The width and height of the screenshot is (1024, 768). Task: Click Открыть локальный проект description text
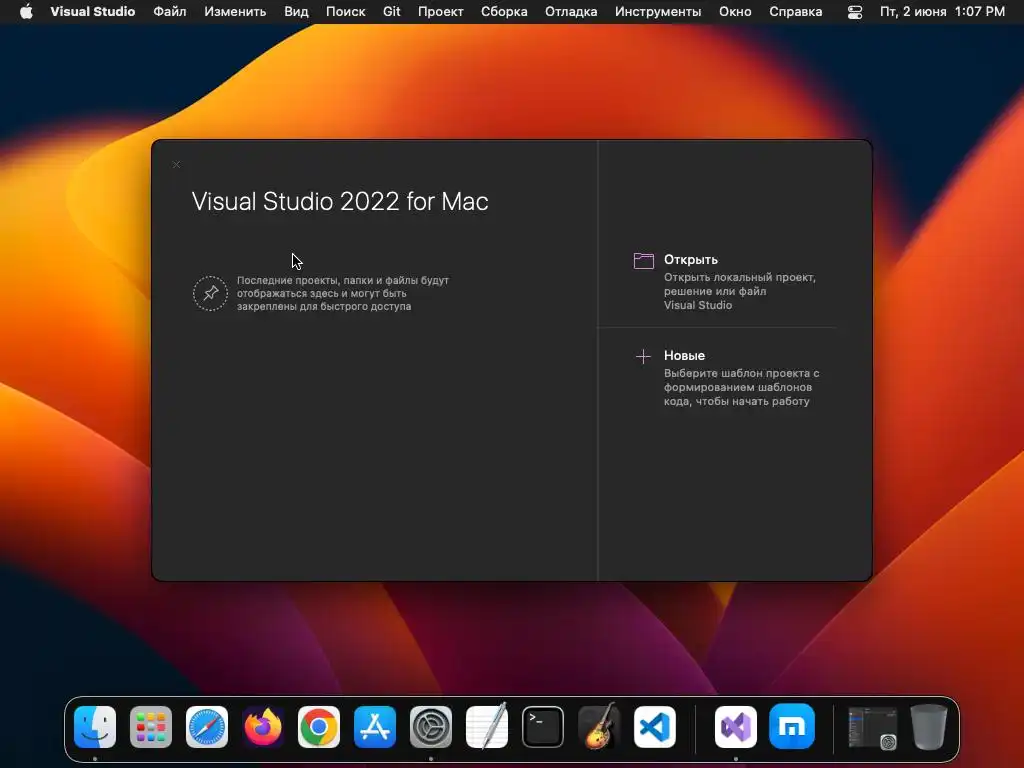click(740, 291)
